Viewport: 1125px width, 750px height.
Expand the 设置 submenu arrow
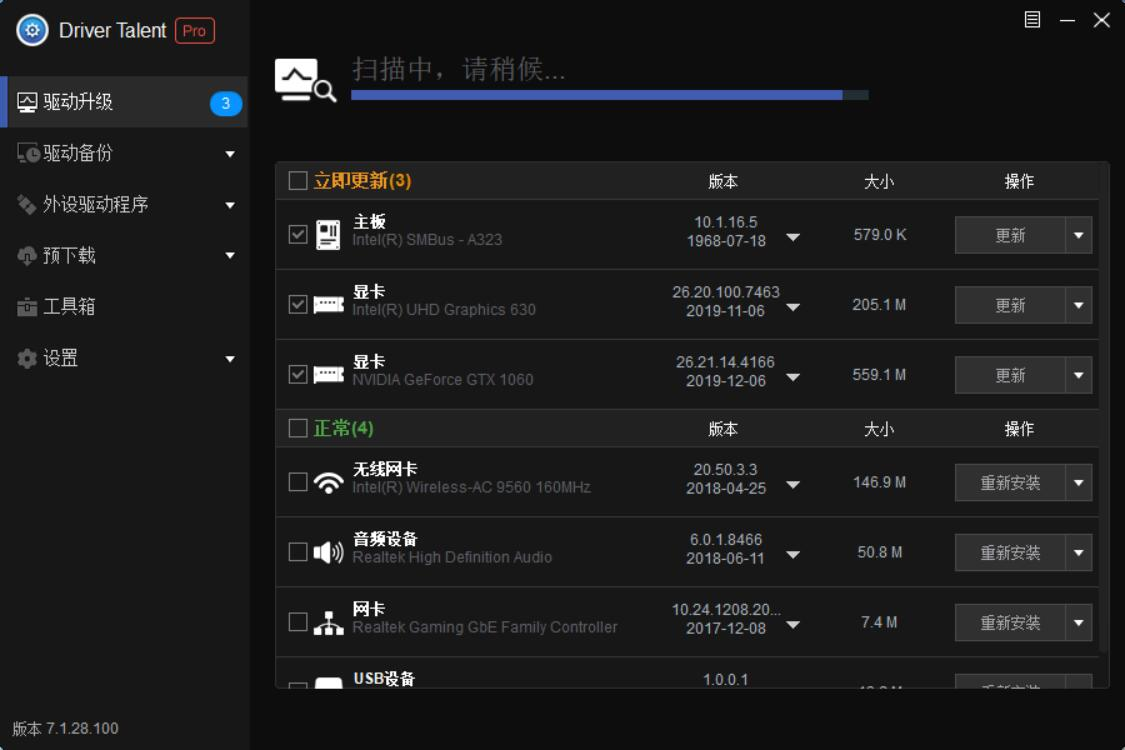[230, 359]
